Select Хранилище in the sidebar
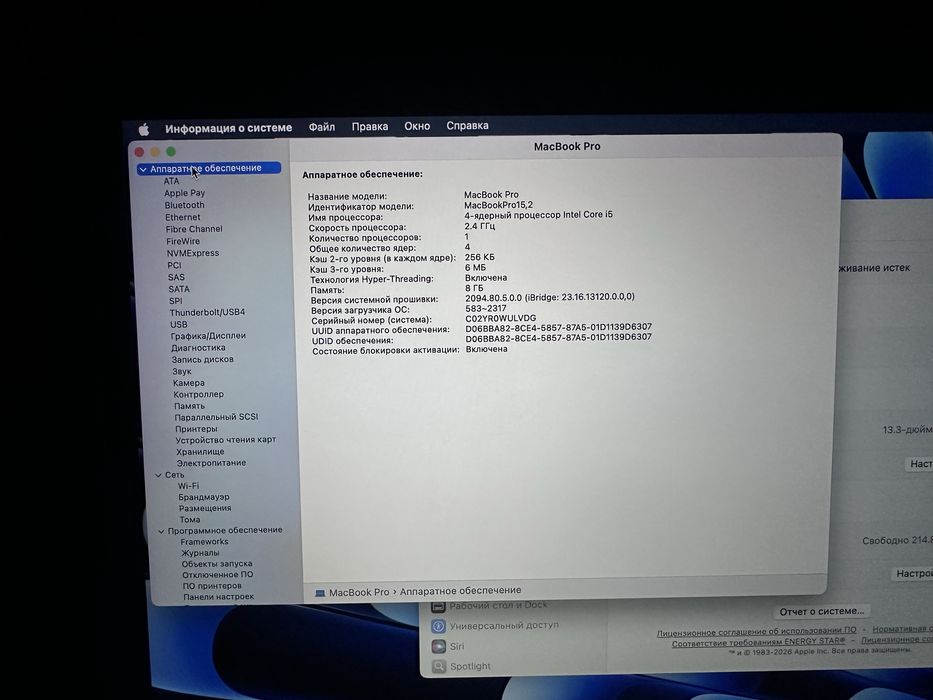This screenshot has width=933, height=700. click(201, 452)
